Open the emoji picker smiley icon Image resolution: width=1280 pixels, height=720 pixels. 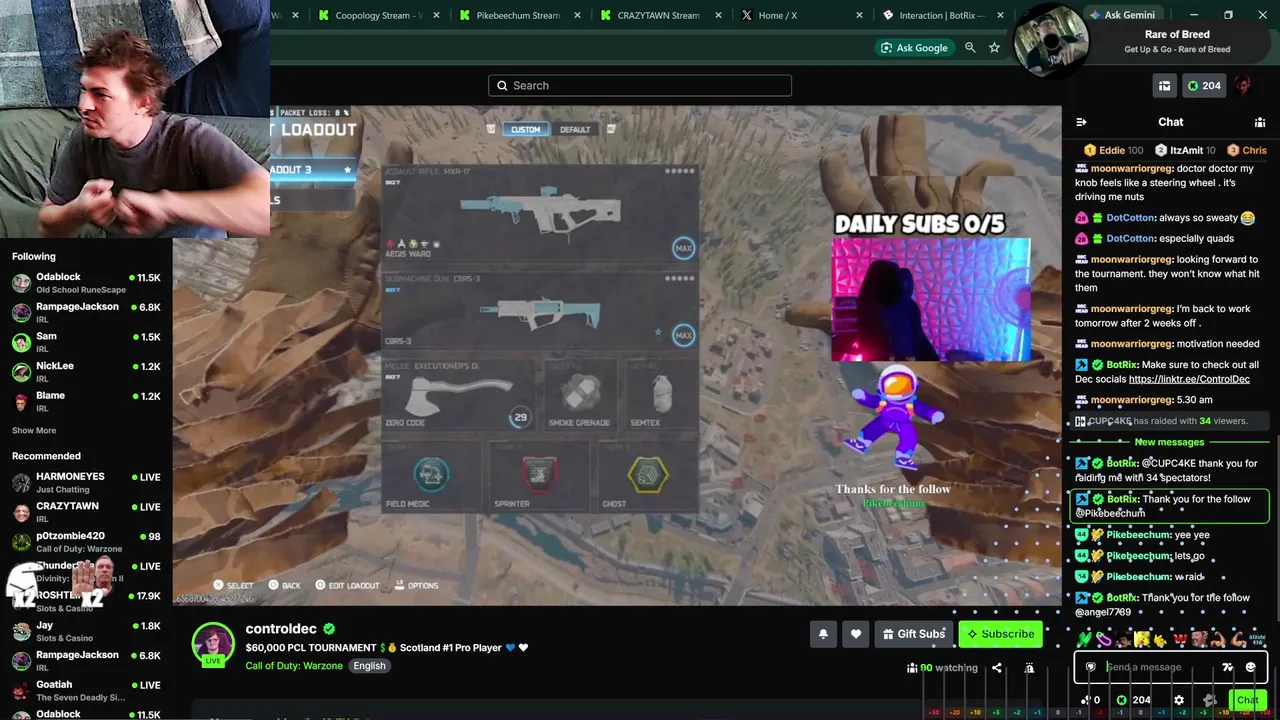[x=1250, y=667]
